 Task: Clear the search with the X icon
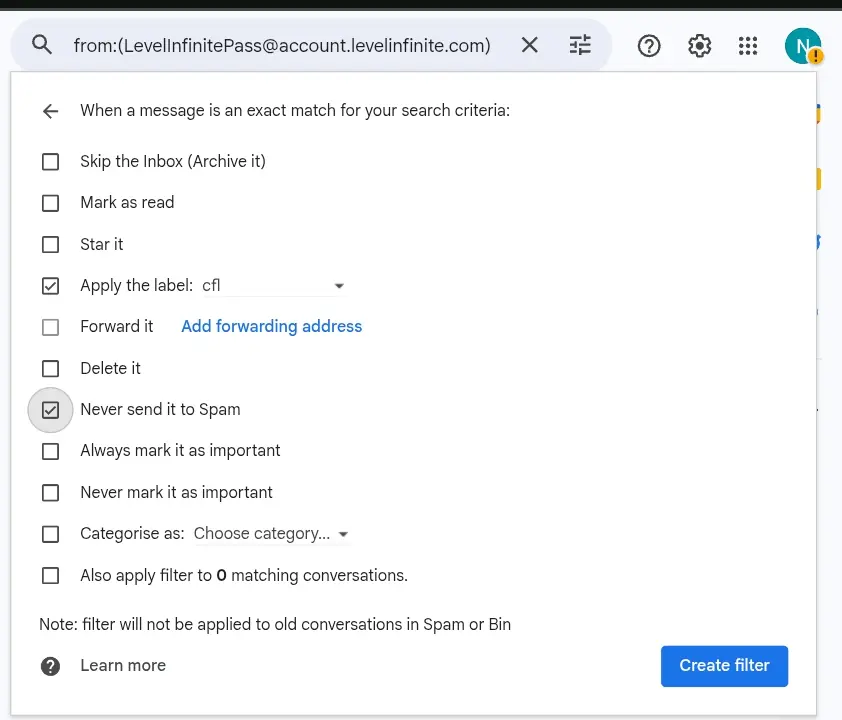click(529, 45)
